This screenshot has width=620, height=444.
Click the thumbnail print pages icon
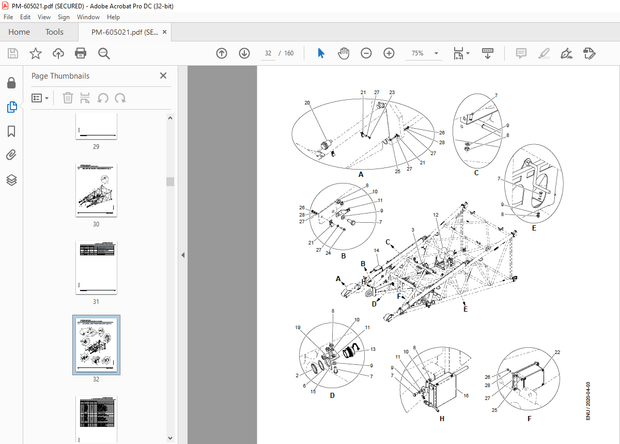click(85, 98)
